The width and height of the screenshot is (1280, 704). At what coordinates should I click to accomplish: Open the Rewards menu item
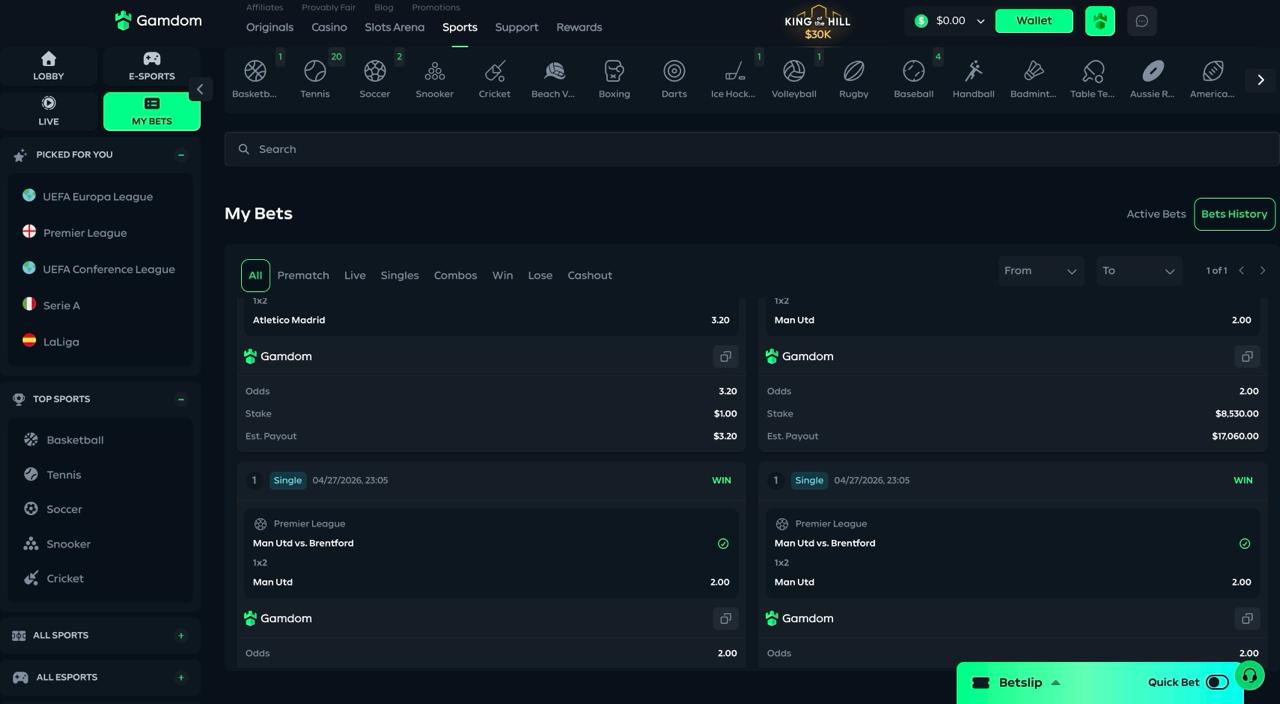(x=579, y=27)
